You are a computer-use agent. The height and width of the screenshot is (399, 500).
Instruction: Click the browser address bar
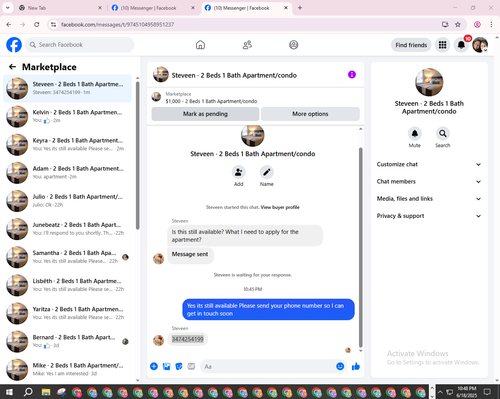pyautogui.click(x=247, y=24)
